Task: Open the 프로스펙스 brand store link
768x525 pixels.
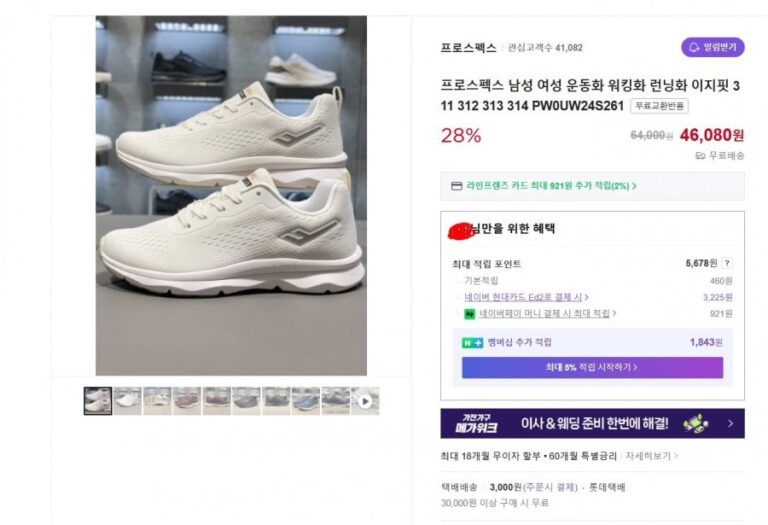Action: pyautogui.click(x=468, y=48)
